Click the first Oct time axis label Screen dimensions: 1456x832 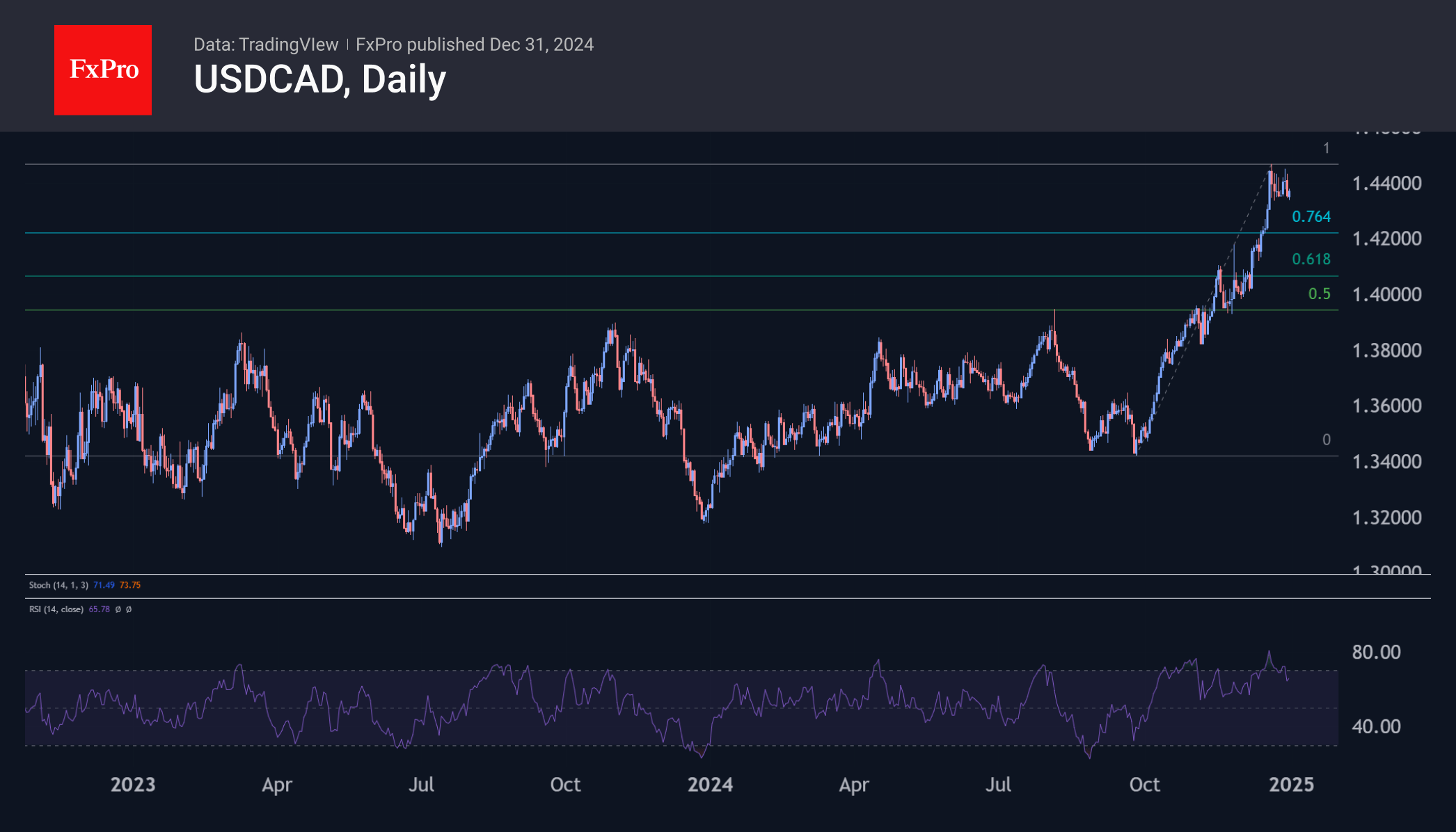coord(565,785)
